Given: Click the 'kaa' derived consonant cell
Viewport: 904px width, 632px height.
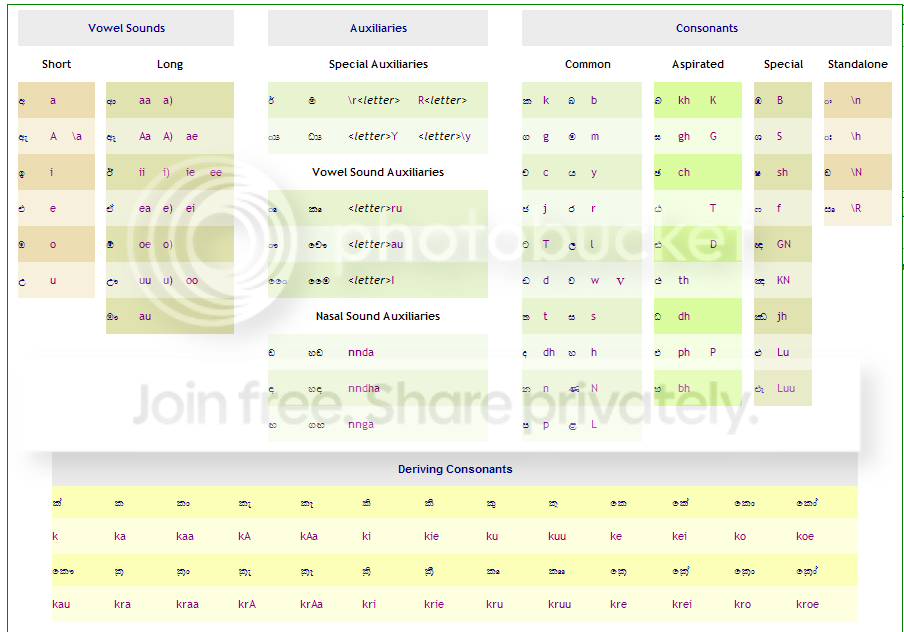Looking at the screenshot, I should click(x=185, y=536).
